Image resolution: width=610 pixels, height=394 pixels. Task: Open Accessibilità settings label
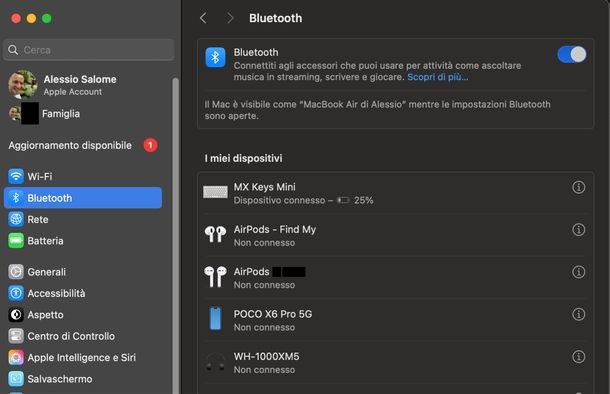pos(56,293)
